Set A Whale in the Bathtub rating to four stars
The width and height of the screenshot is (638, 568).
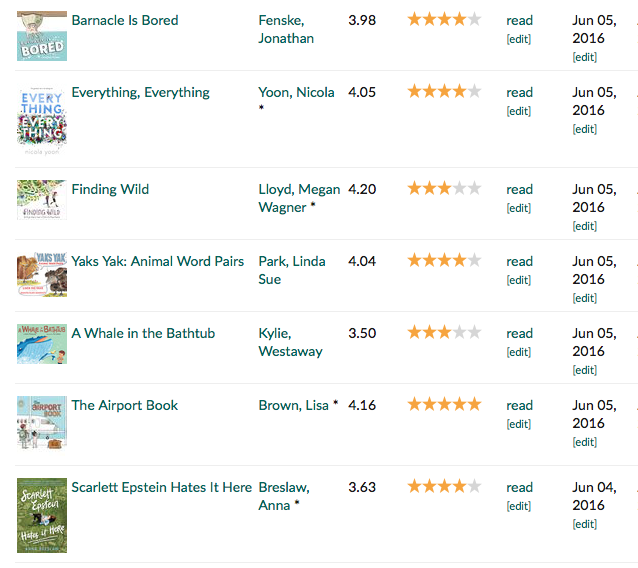click(459, 332)
